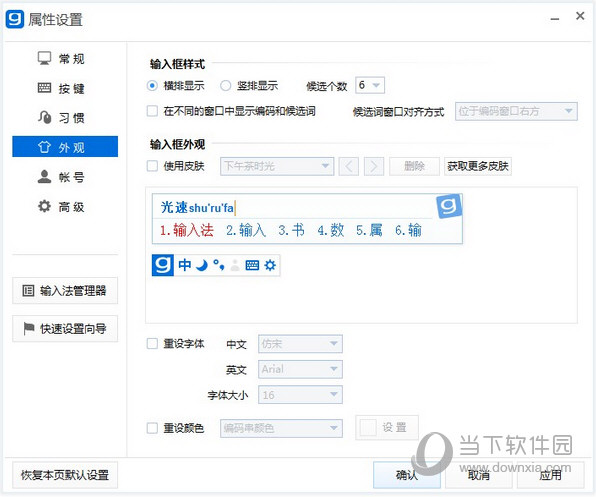Open the 中文 font dropdown 仿宋
This screenshot has width=596, height=497.
(300, 344)
